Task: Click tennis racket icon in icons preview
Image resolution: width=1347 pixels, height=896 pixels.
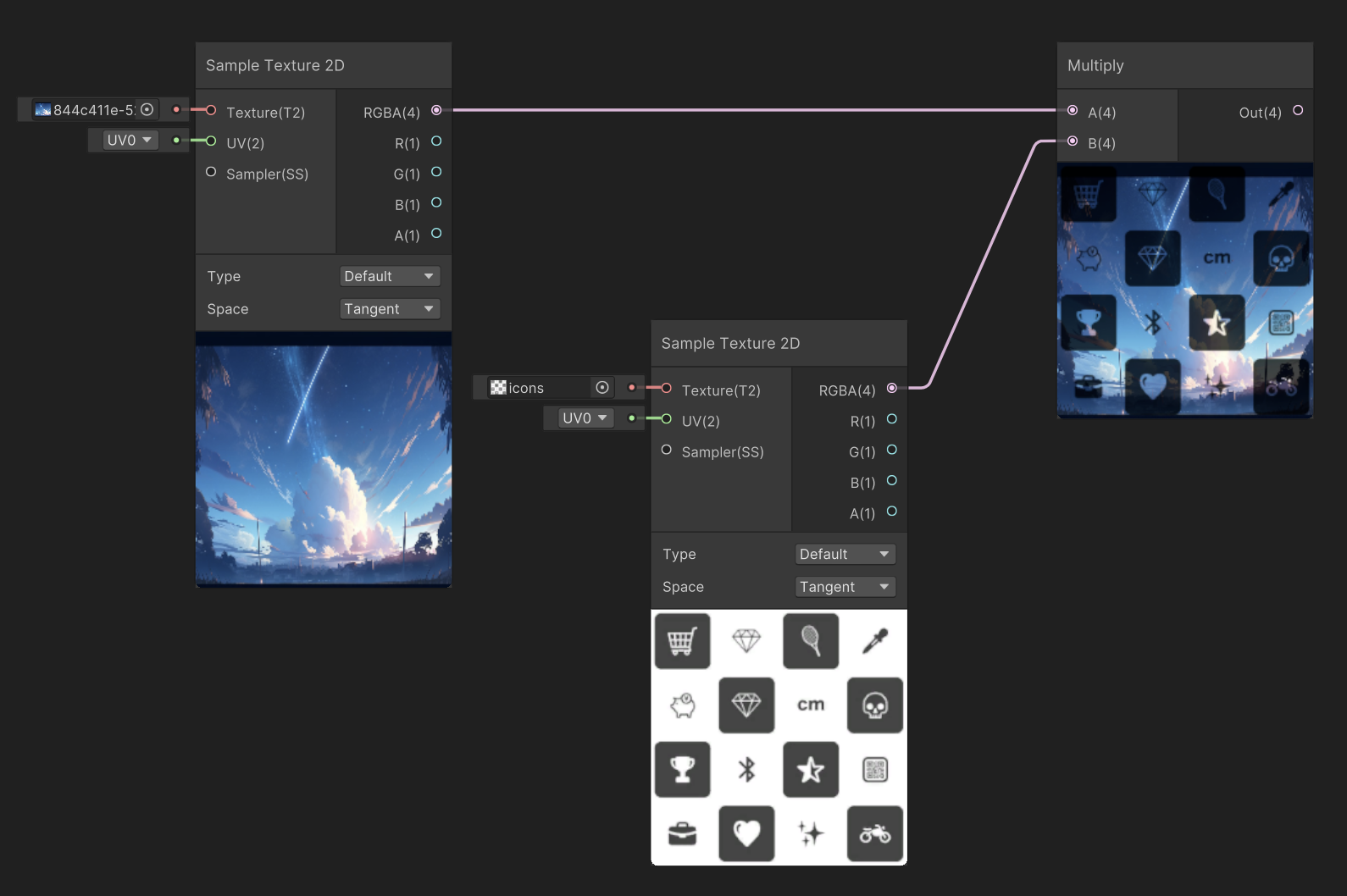Action: pyautogui.click(x=811, y=641)
